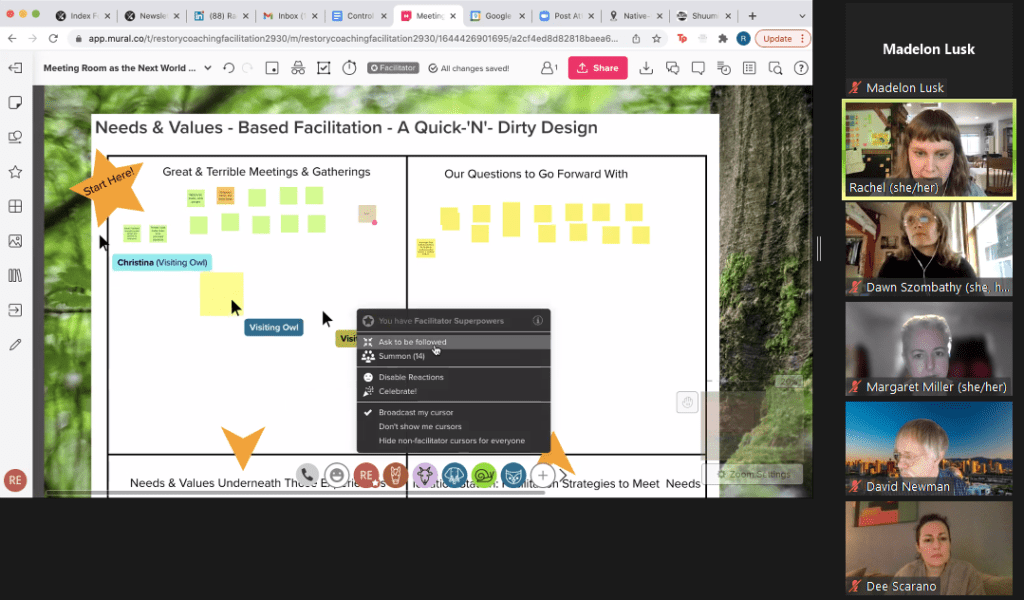1024x600 pixels.
Task: Click the download mural icon
Action: [x=646, y=68]
